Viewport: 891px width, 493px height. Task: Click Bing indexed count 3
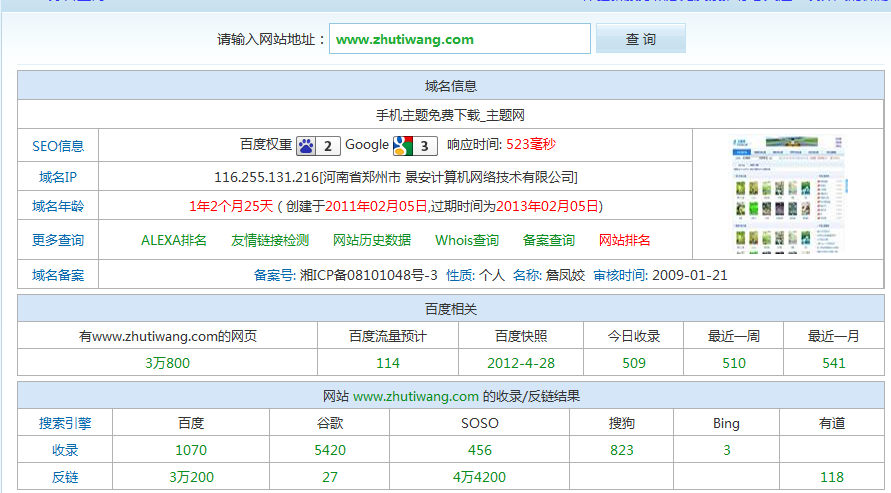pos(727,450)
